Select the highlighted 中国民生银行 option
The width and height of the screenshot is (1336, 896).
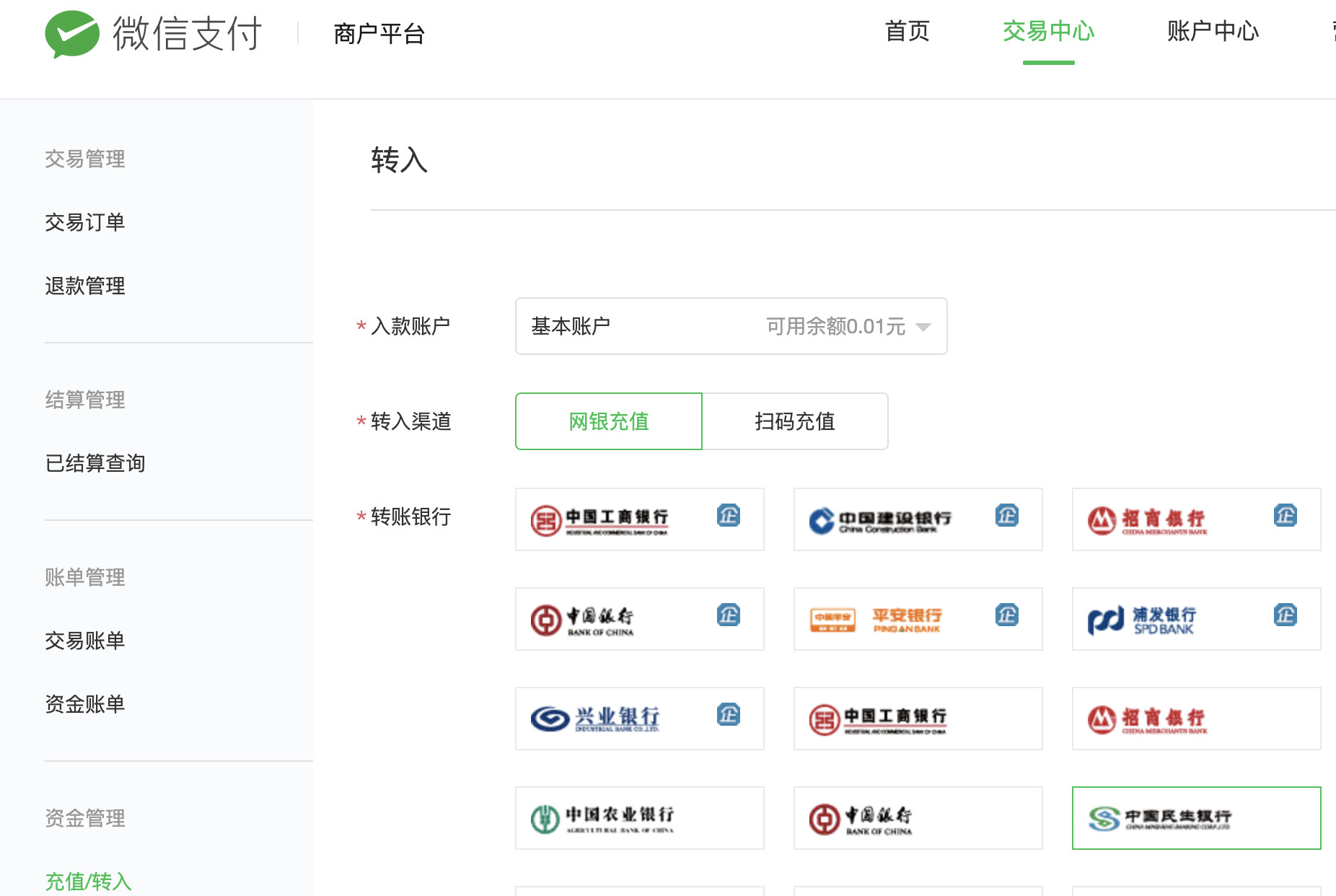[1197, 818]
